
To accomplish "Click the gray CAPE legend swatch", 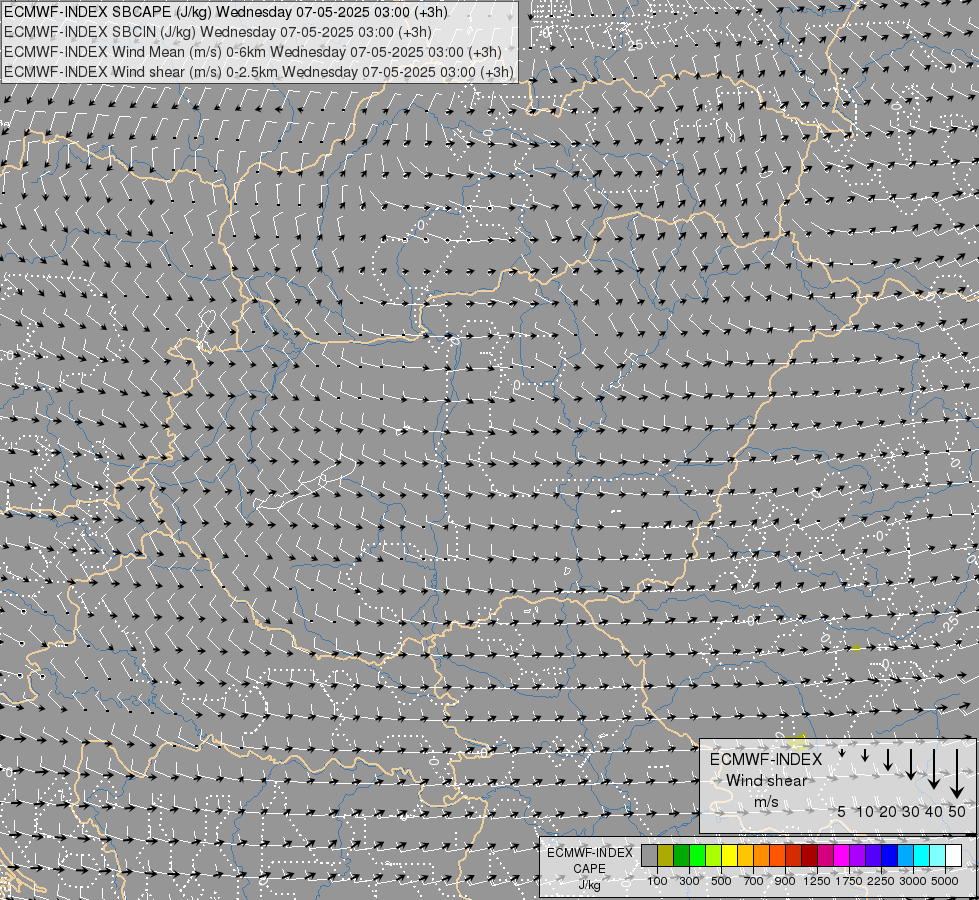I will pyautogui.click(x=649, y=855).
